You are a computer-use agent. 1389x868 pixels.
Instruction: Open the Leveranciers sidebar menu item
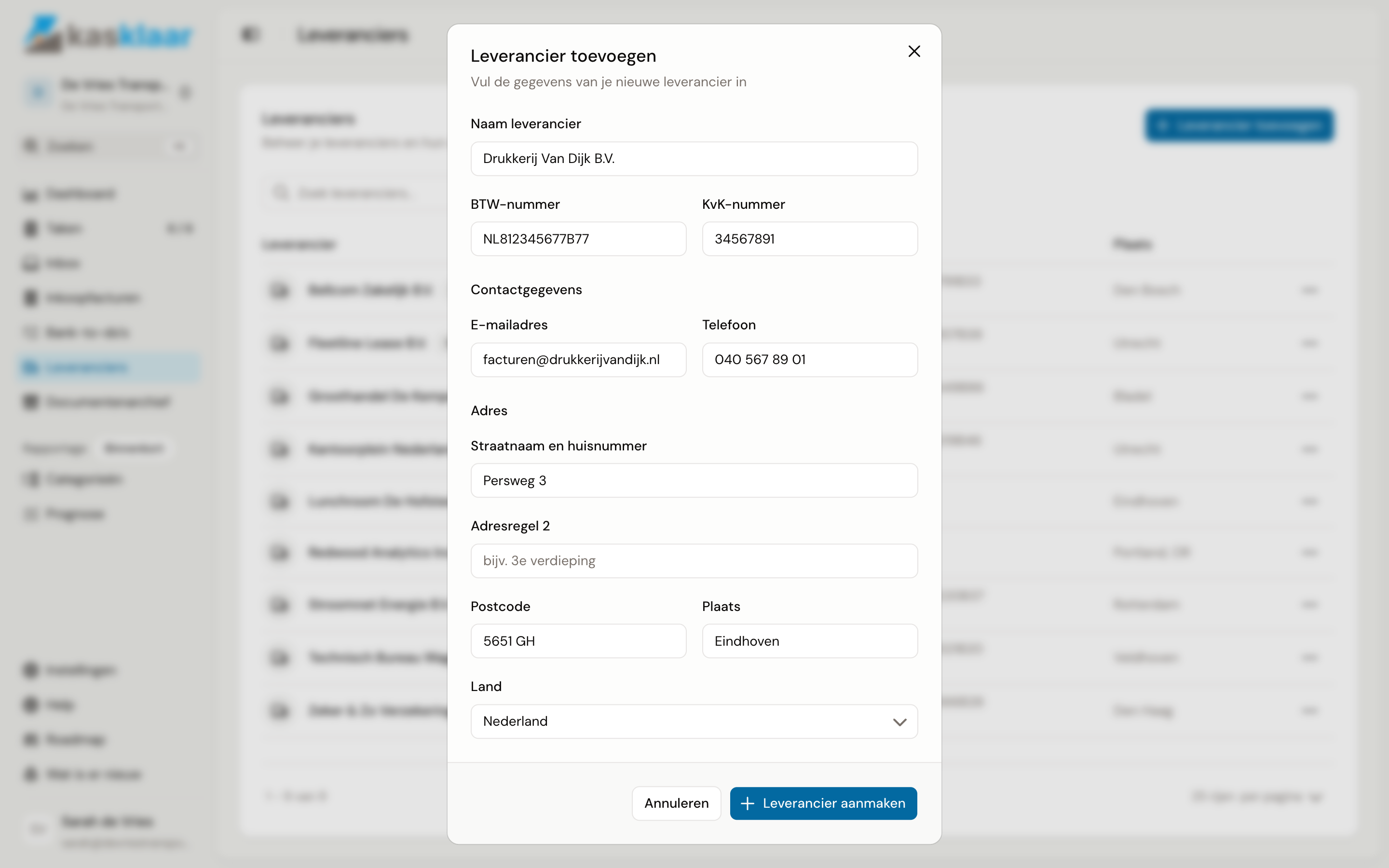[x=109, y=367]
